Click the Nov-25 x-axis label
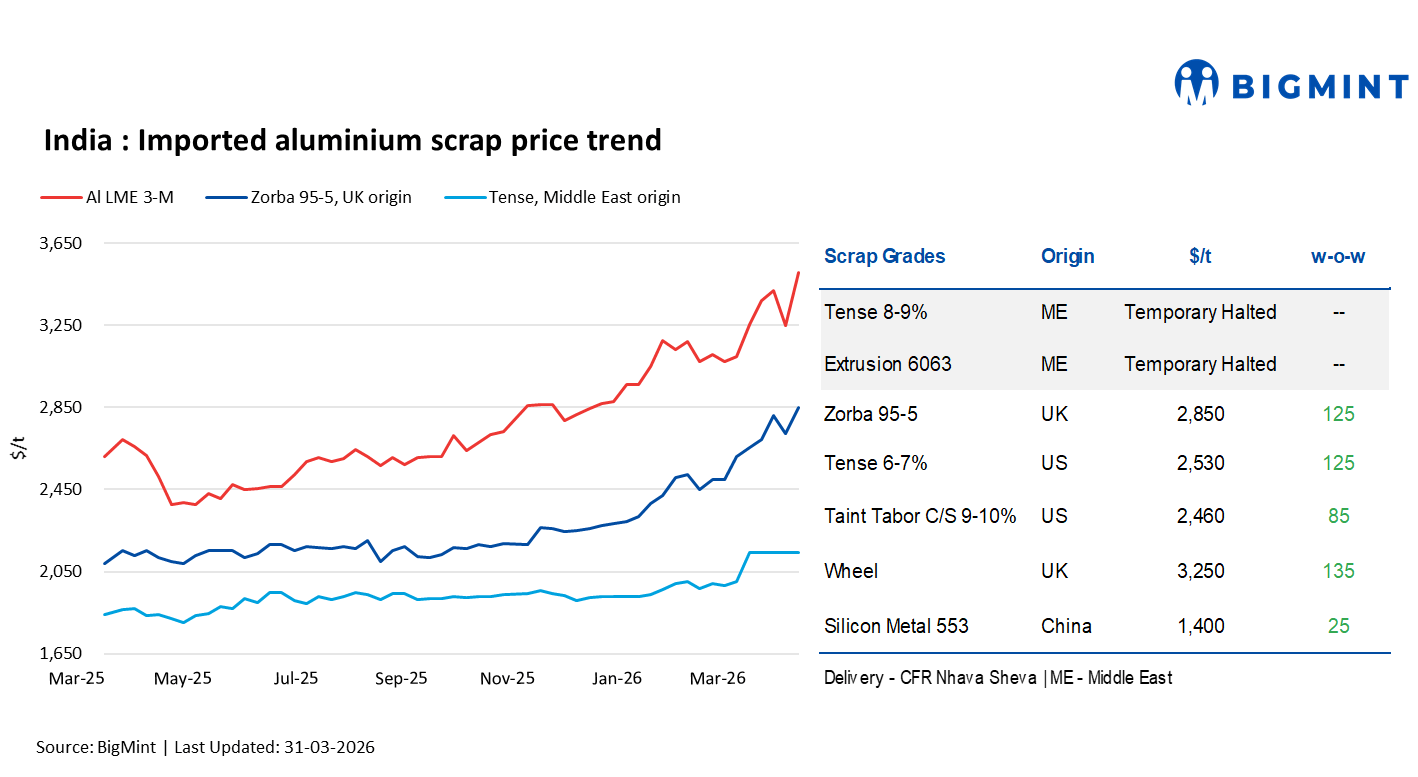This screenshot has height=777, width=1418. click(507, 678)
